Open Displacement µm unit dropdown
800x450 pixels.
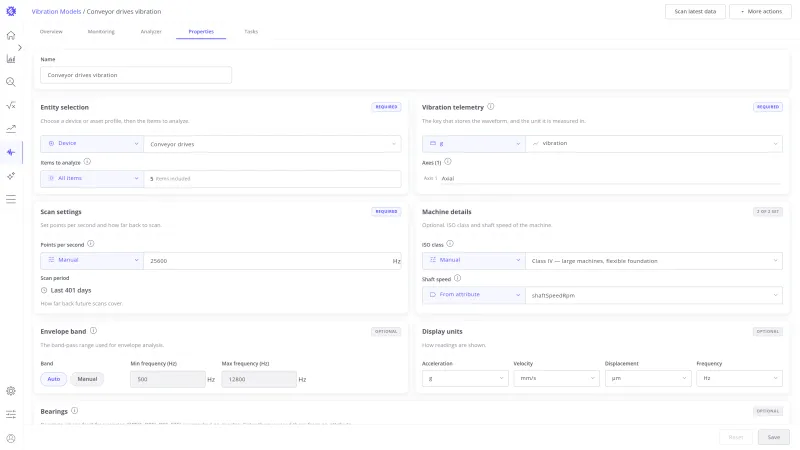pos(648,378)
